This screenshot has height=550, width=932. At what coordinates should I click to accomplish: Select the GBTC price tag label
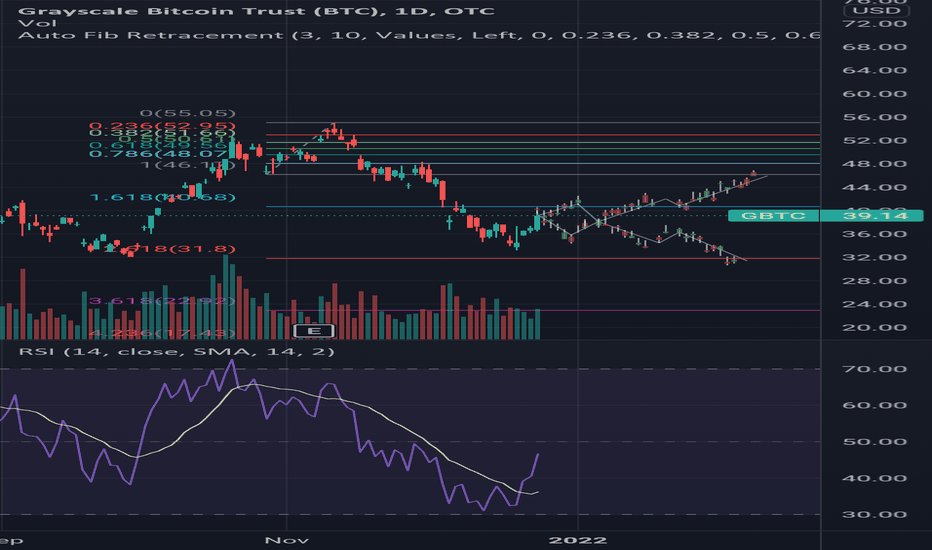click(x=773, y=215)
